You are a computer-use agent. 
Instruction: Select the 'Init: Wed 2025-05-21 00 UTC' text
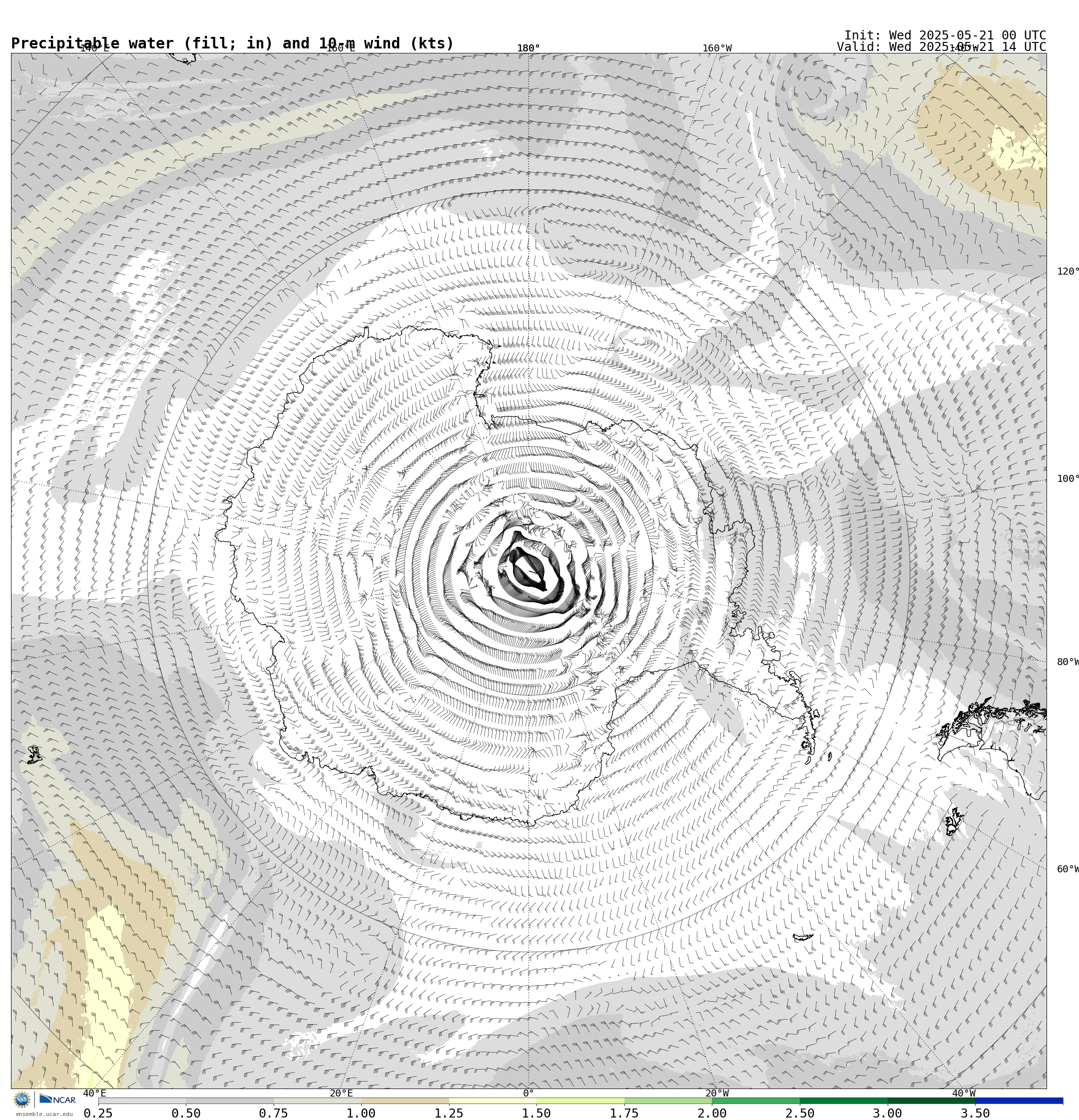coord(945,35)
